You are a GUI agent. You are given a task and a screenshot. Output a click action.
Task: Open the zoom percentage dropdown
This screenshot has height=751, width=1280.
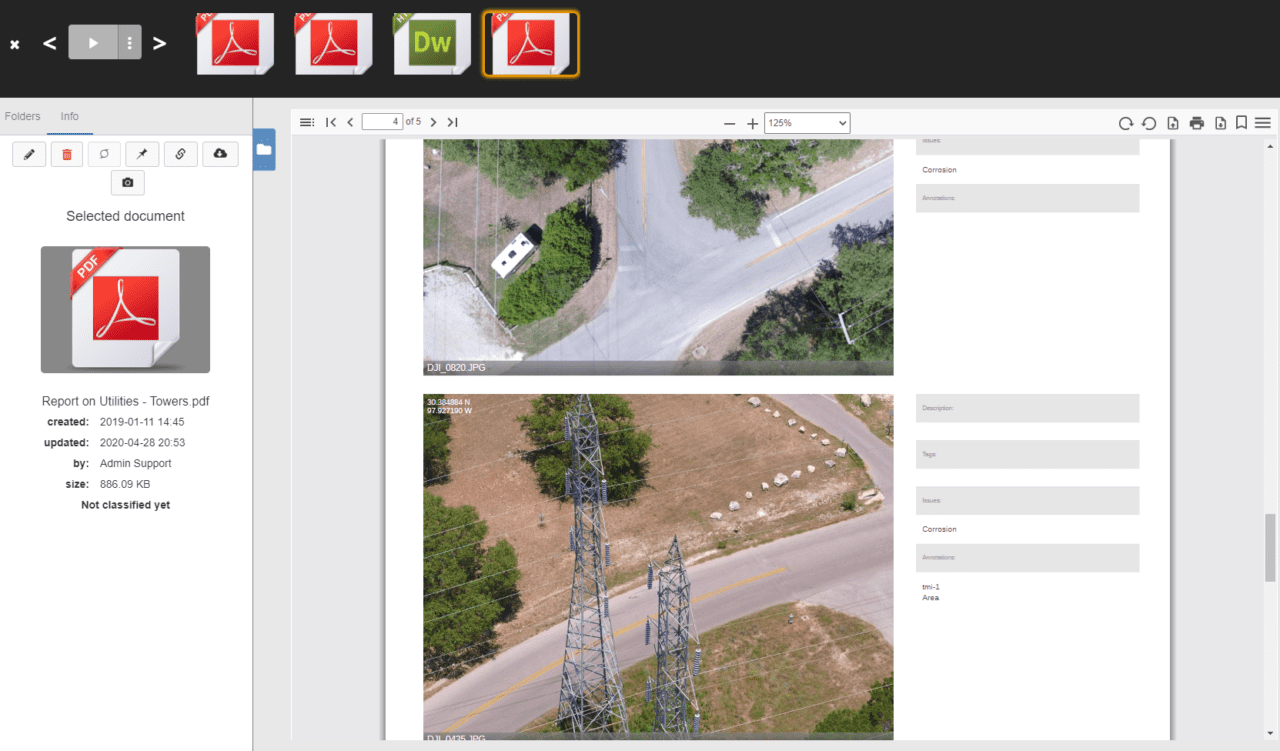(806, 122)
